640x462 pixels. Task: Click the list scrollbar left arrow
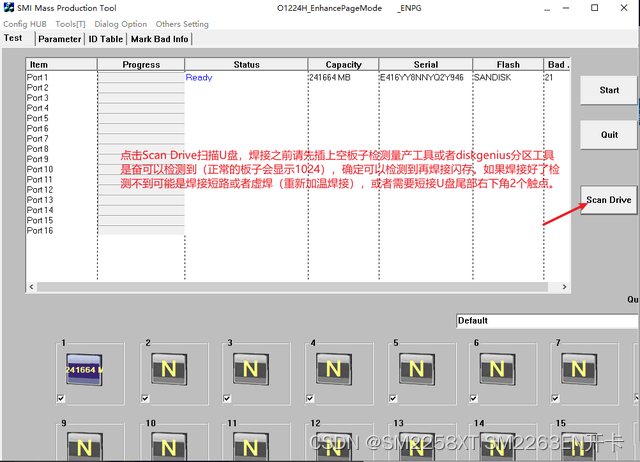coord(31,287)
